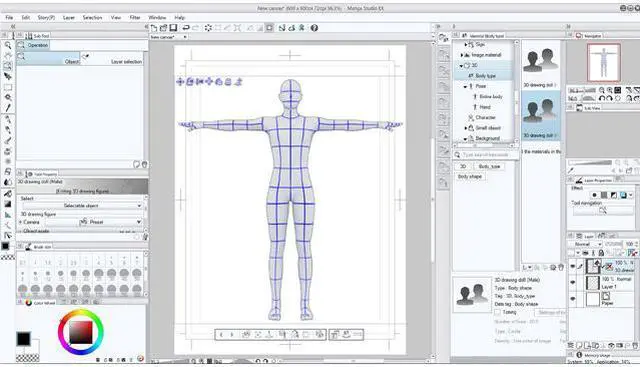This screenshot has width=640, height=367.
Task: Open the Window menu
Action: (x=157, y=18)
